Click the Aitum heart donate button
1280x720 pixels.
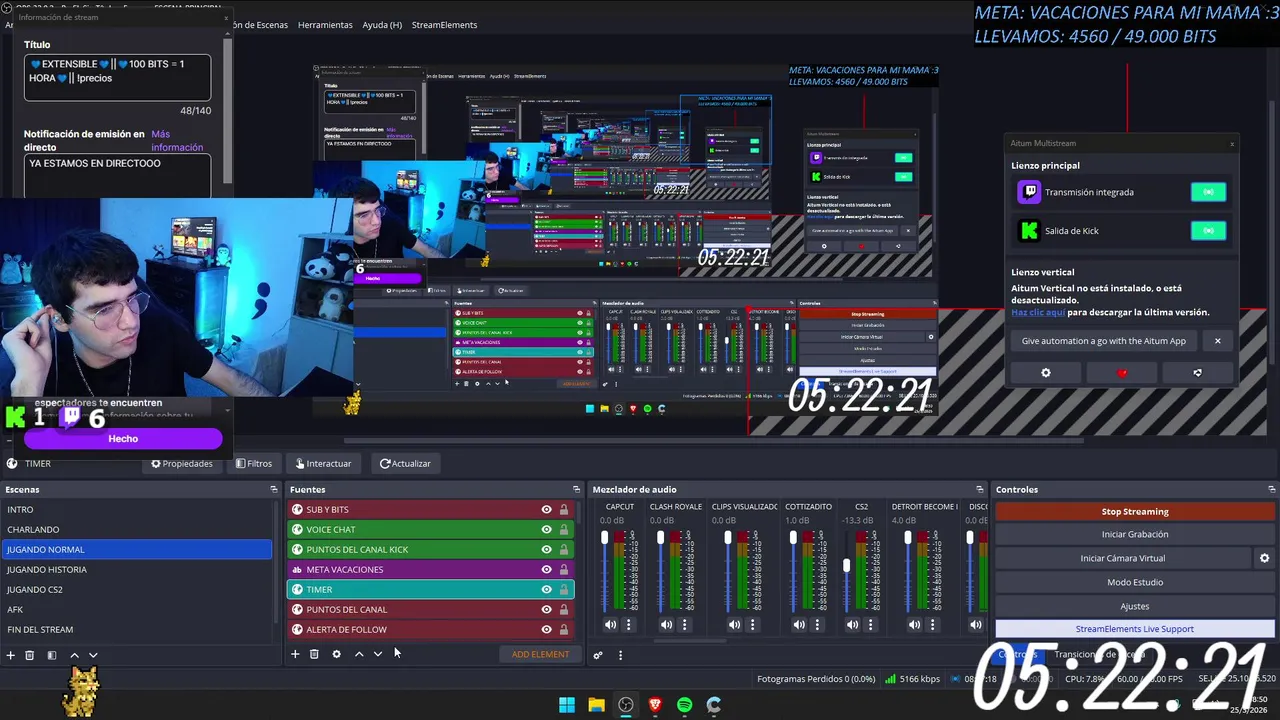point(1122,373)
